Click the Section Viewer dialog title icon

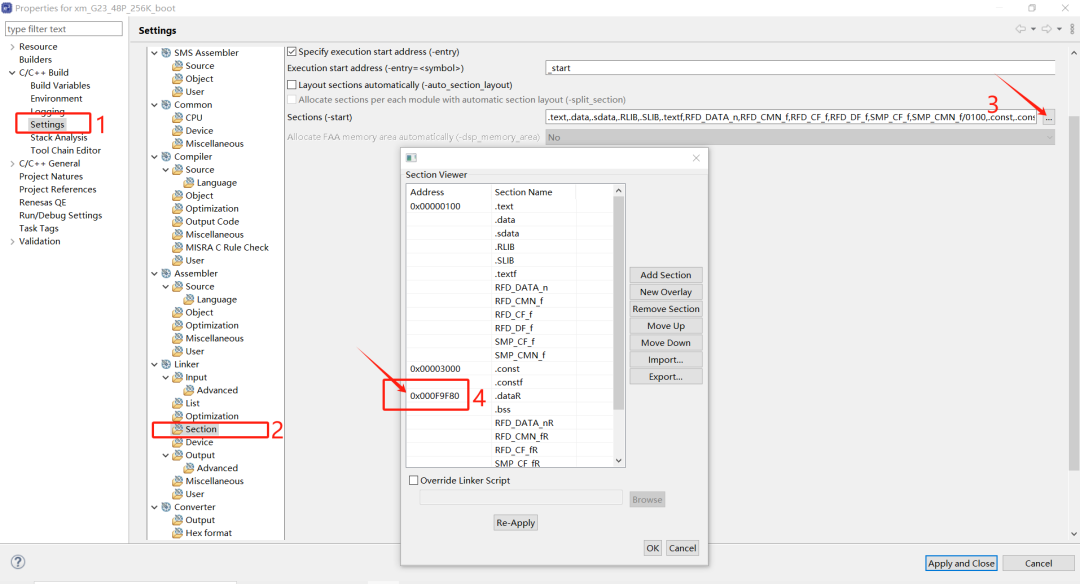tap(411, 158)
